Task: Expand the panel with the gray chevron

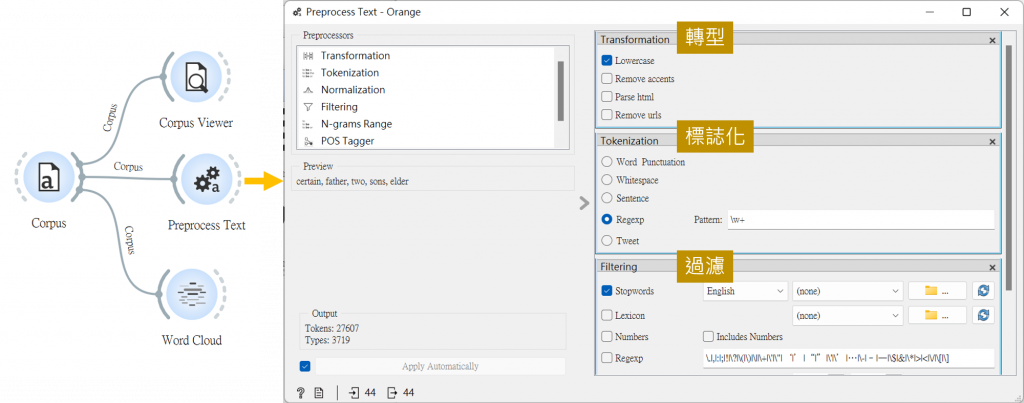Action: 584,204
